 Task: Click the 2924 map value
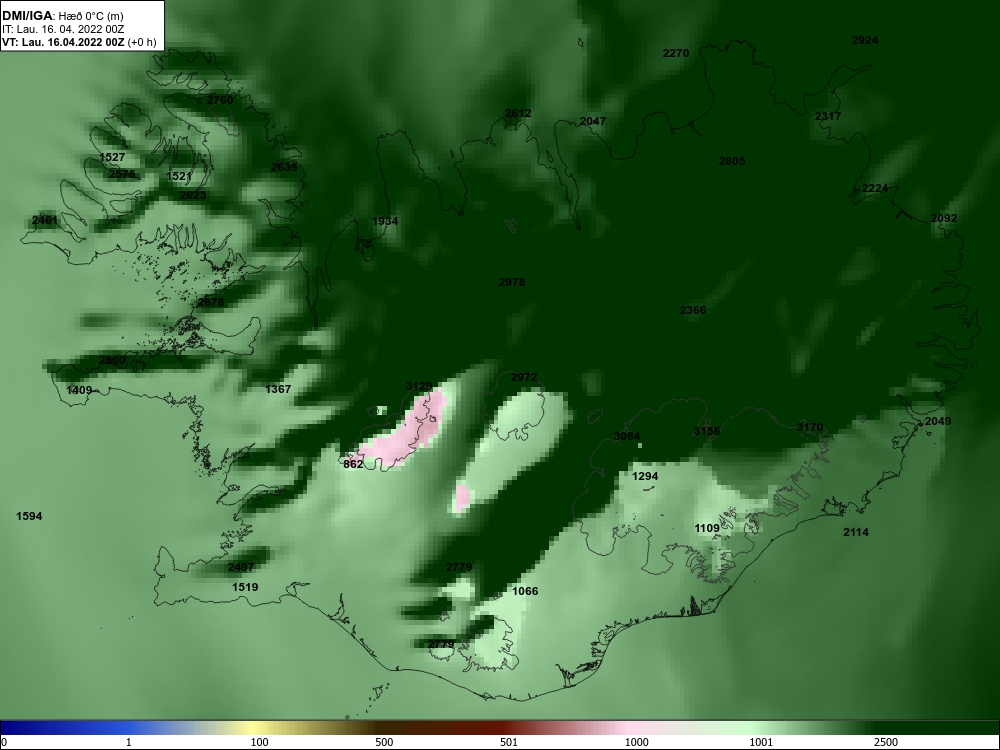point(865,40)
